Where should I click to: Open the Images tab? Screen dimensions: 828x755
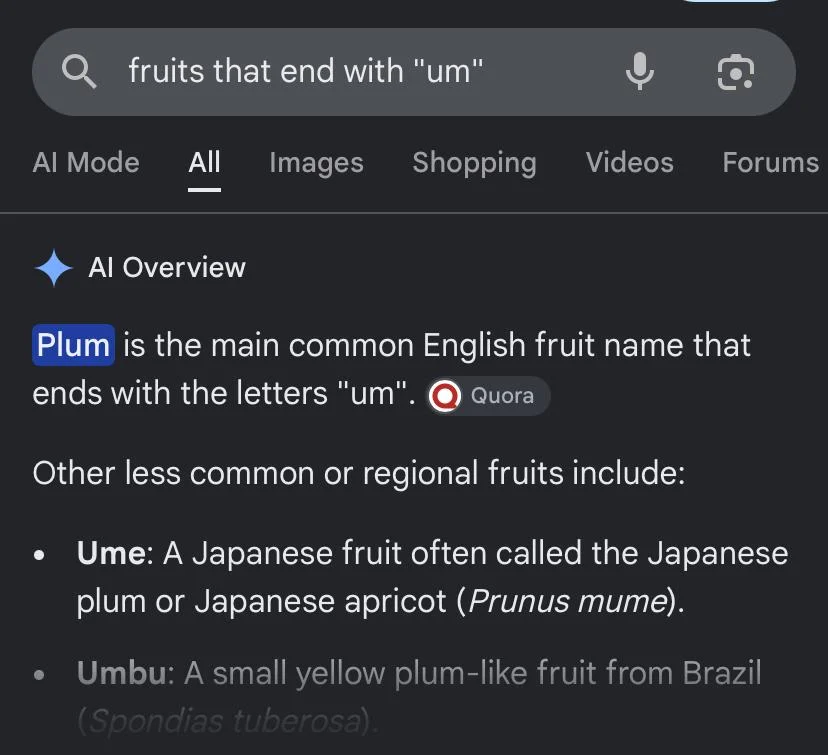pos(316,163)
